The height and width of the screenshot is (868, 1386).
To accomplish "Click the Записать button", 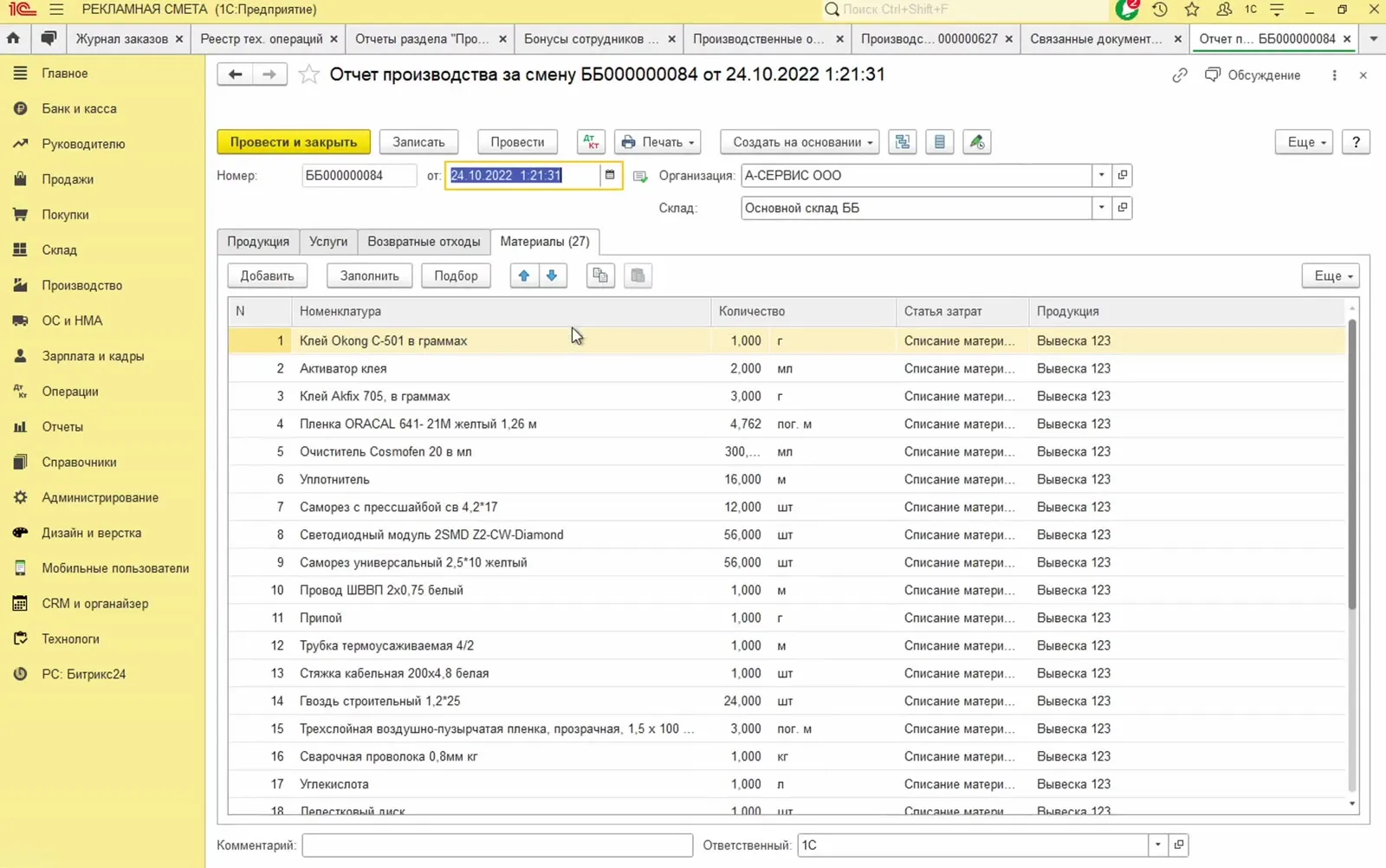I will 418,142.
